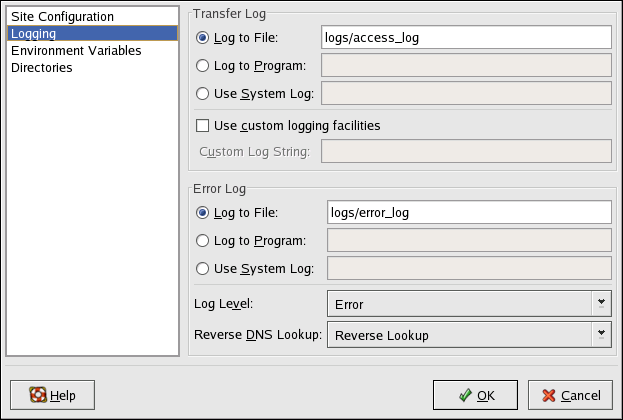Viewport: 623px width, 420px height.
Task: Click the Error Log program path field
Action: (x=469, y=240)
